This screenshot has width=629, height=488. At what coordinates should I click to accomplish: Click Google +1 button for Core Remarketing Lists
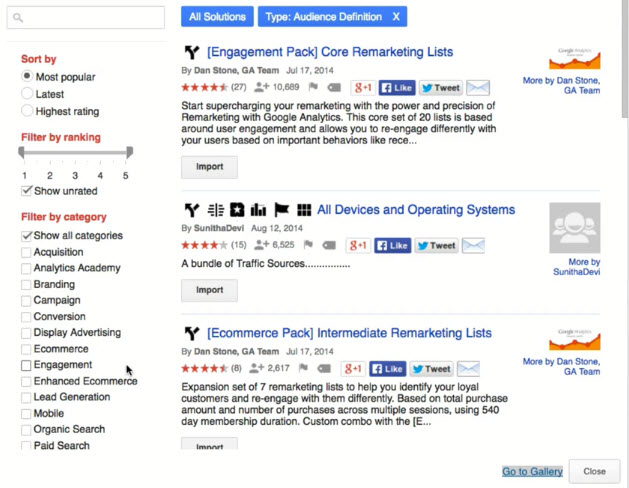pos(362,87)
